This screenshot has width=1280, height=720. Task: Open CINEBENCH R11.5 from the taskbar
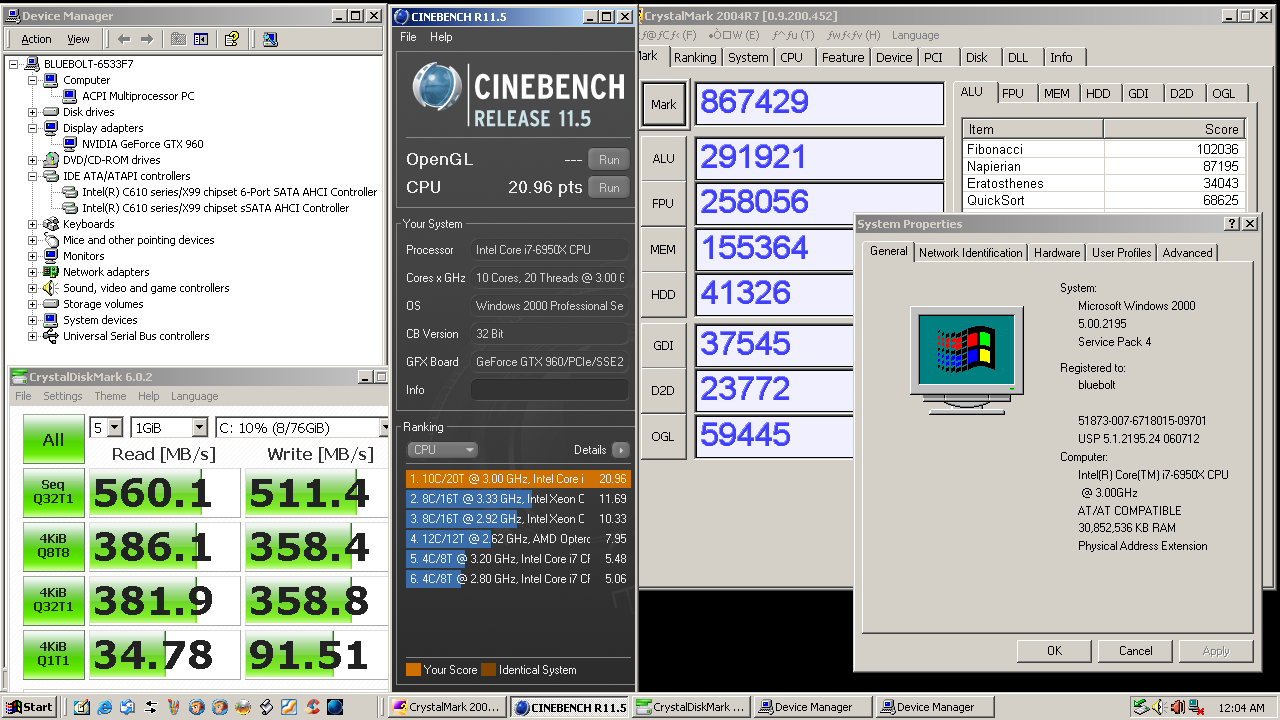point(570,707)
